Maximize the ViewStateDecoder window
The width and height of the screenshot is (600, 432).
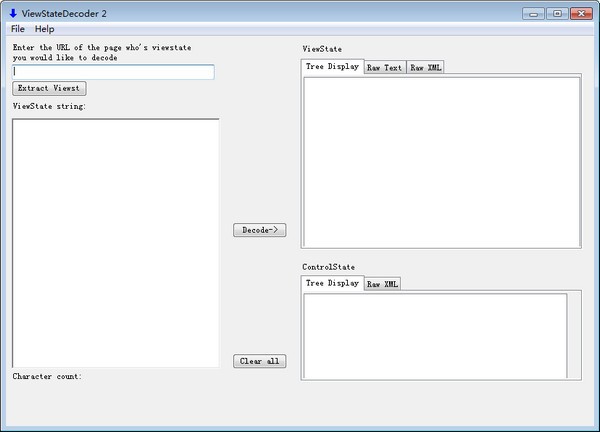[x=555, y=13]
